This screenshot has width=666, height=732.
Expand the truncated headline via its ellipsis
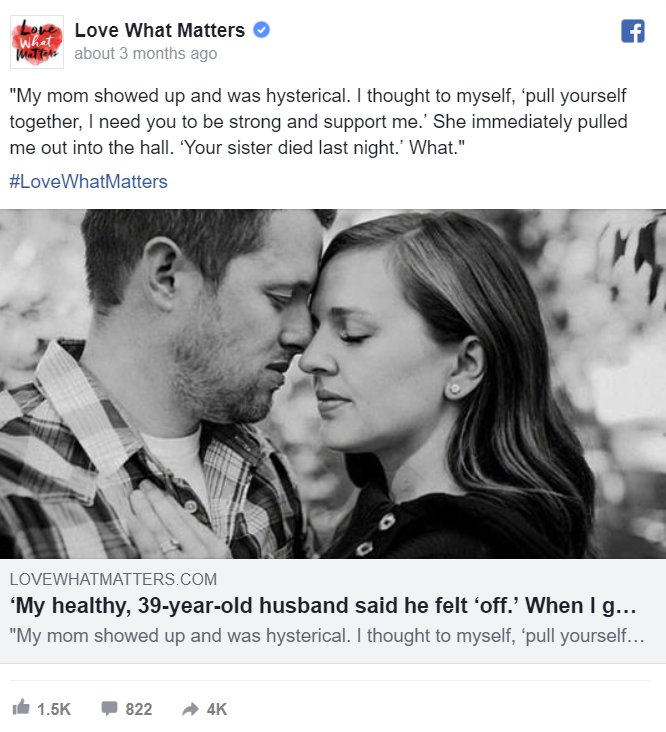[x=627, y=606]
